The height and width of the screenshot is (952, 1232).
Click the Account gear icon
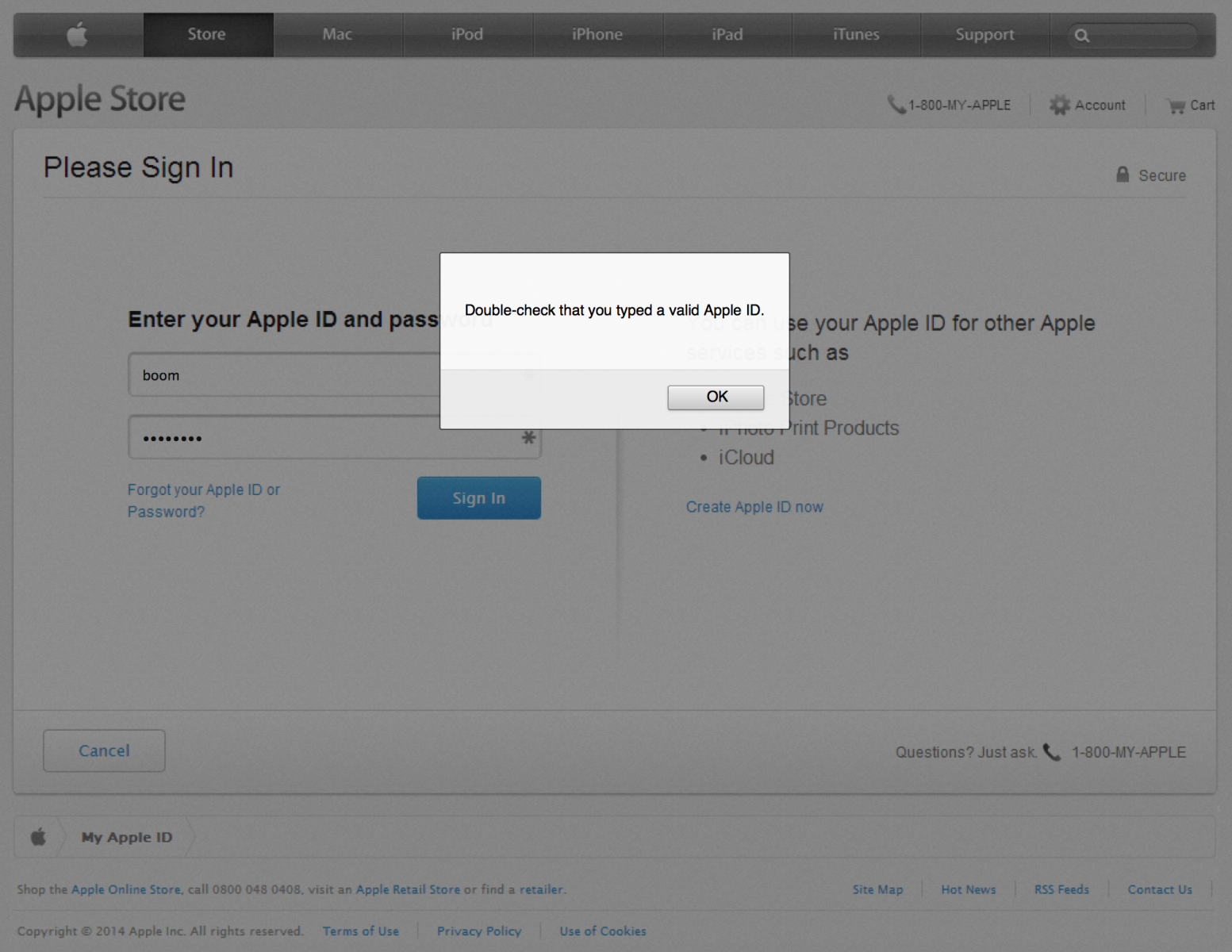coord(1060,105)
